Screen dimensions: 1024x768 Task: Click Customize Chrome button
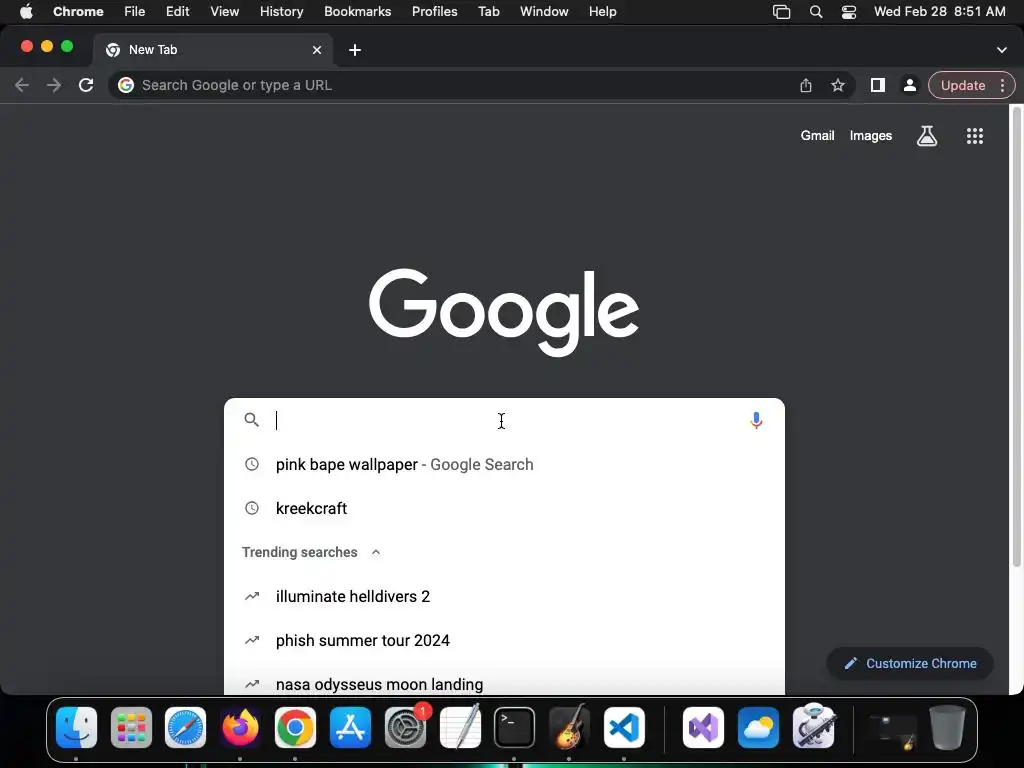910,664
